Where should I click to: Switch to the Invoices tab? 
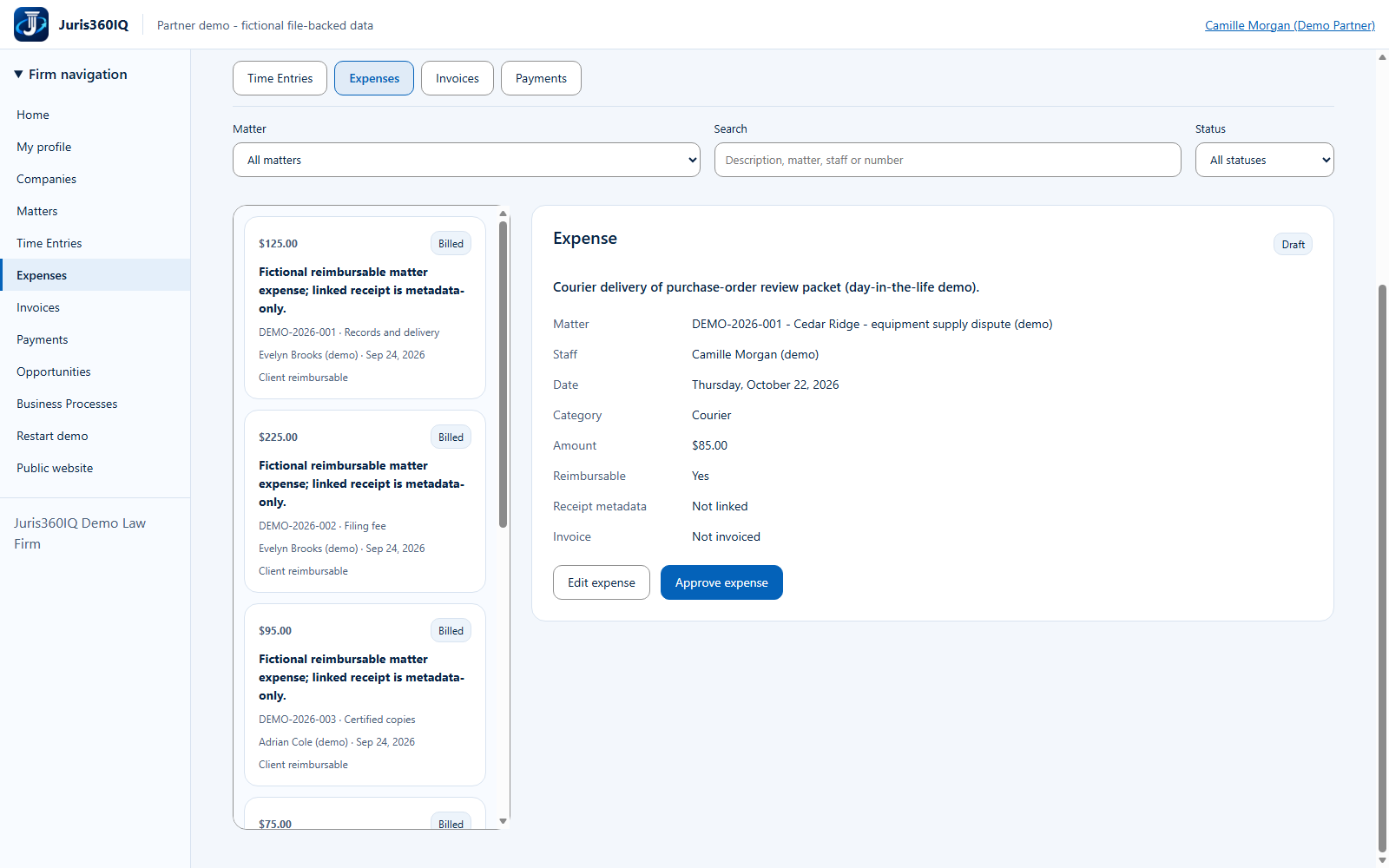(458, 78)
